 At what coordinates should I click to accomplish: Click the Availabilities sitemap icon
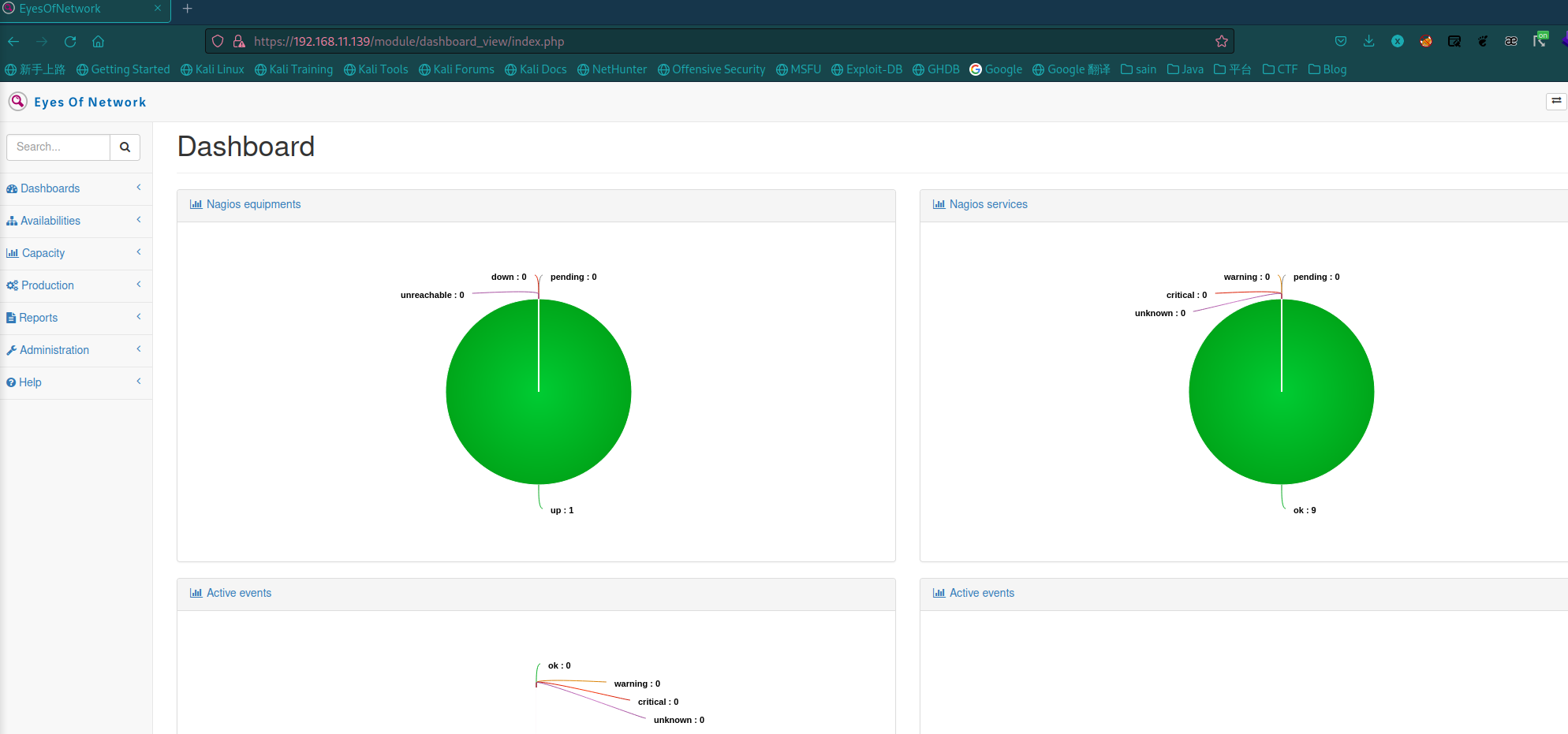(12, 221)
